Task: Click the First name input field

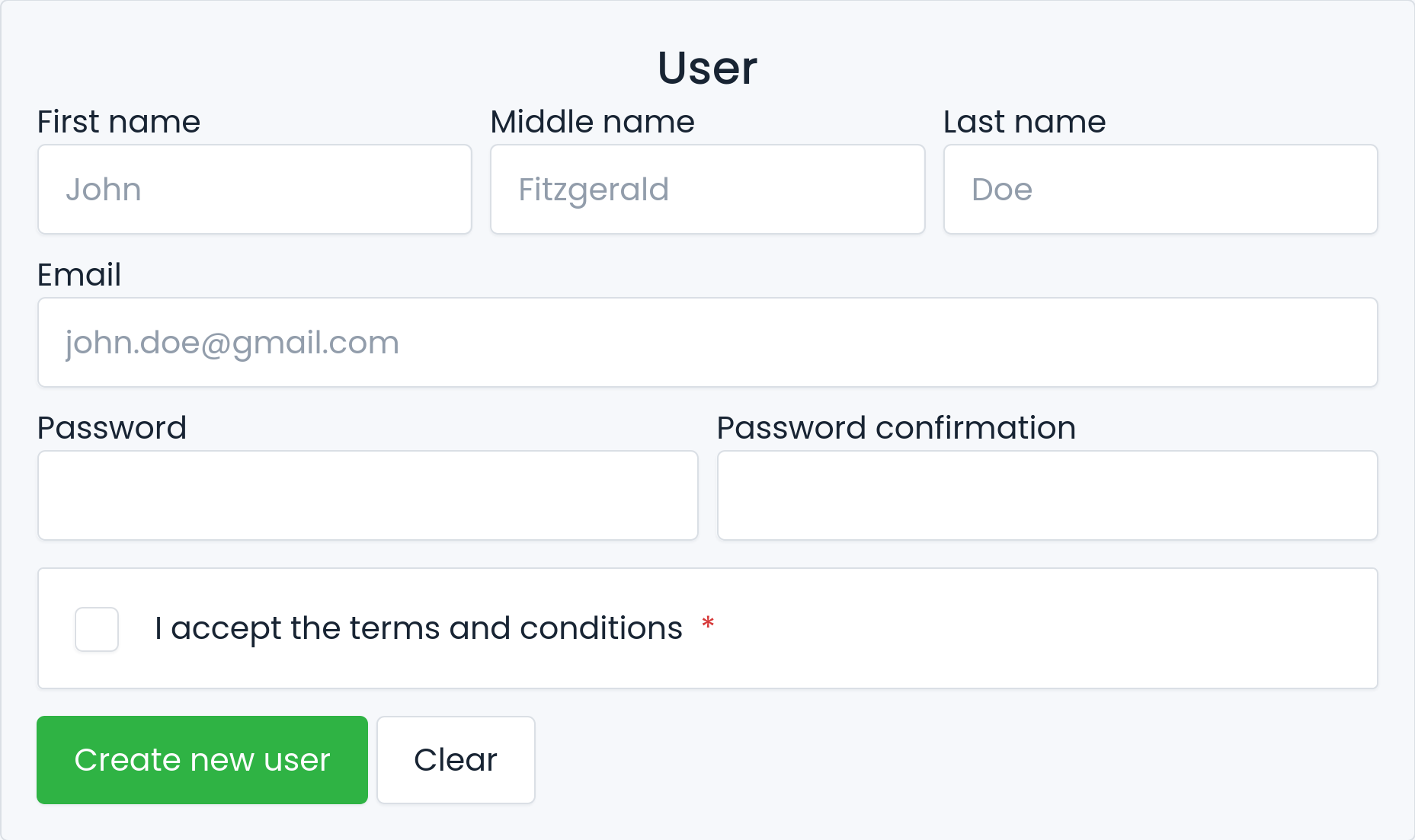Action: pyautogui.click(x=255, y=190)
